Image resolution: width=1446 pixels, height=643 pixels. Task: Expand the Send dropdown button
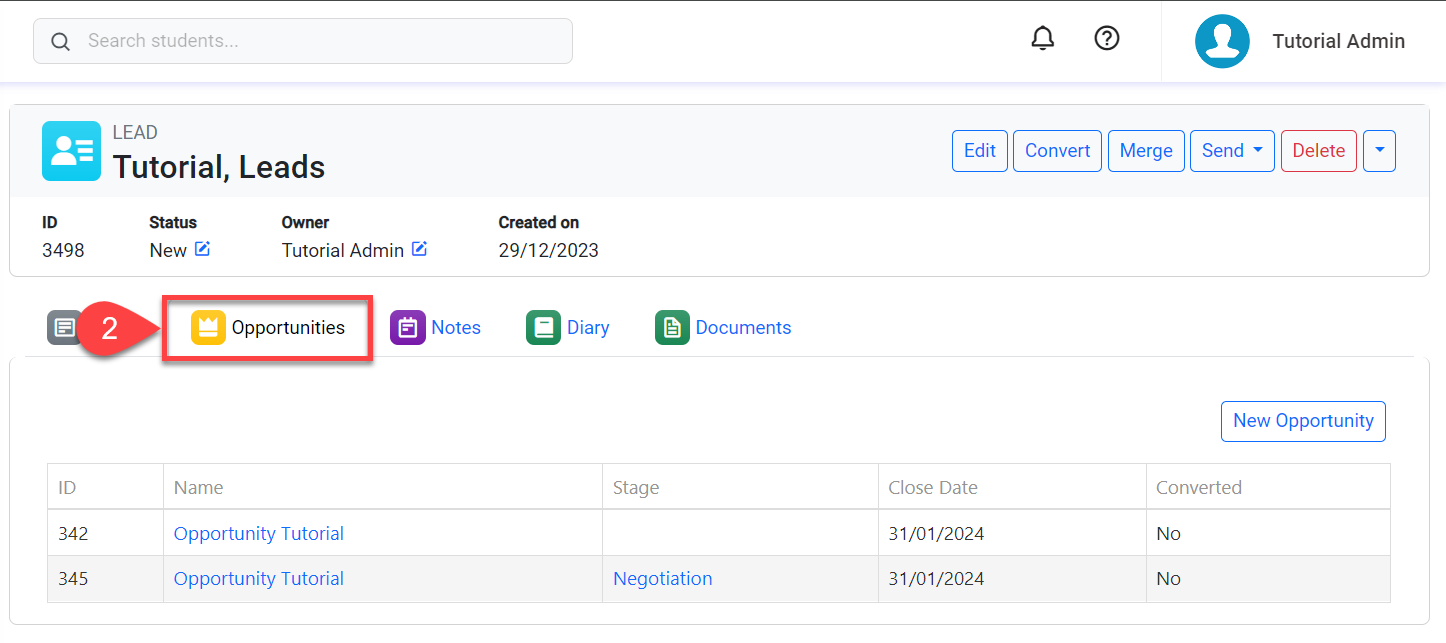point(1231,151)
